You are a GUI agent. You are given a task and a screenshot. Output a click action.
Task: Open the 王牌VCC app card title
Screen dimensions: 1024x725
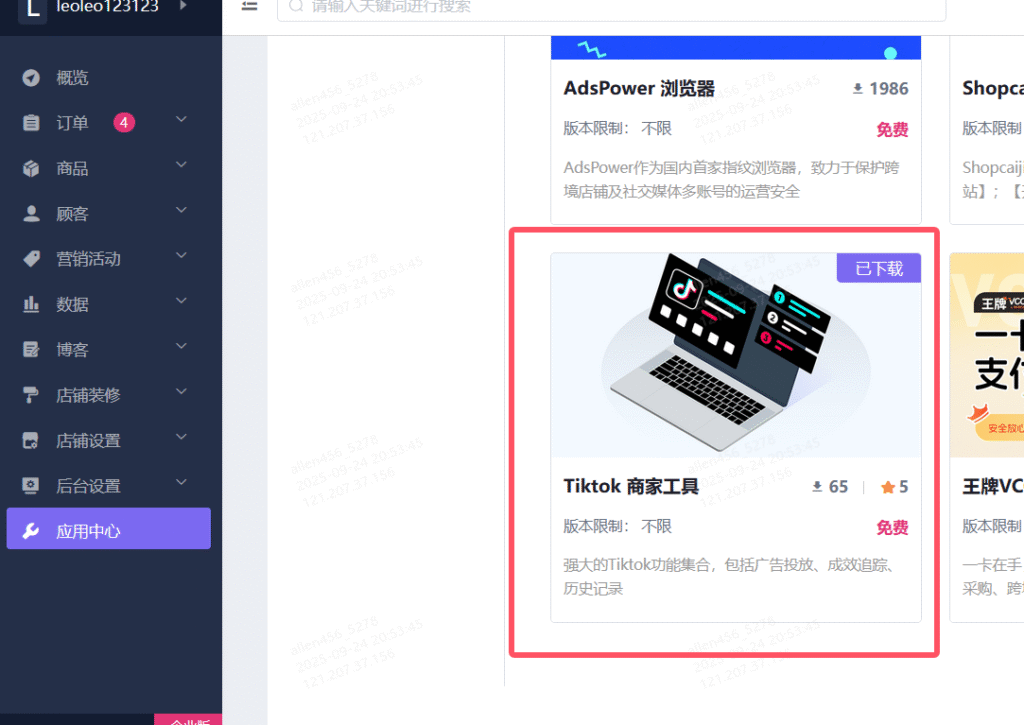pos(993,487)
